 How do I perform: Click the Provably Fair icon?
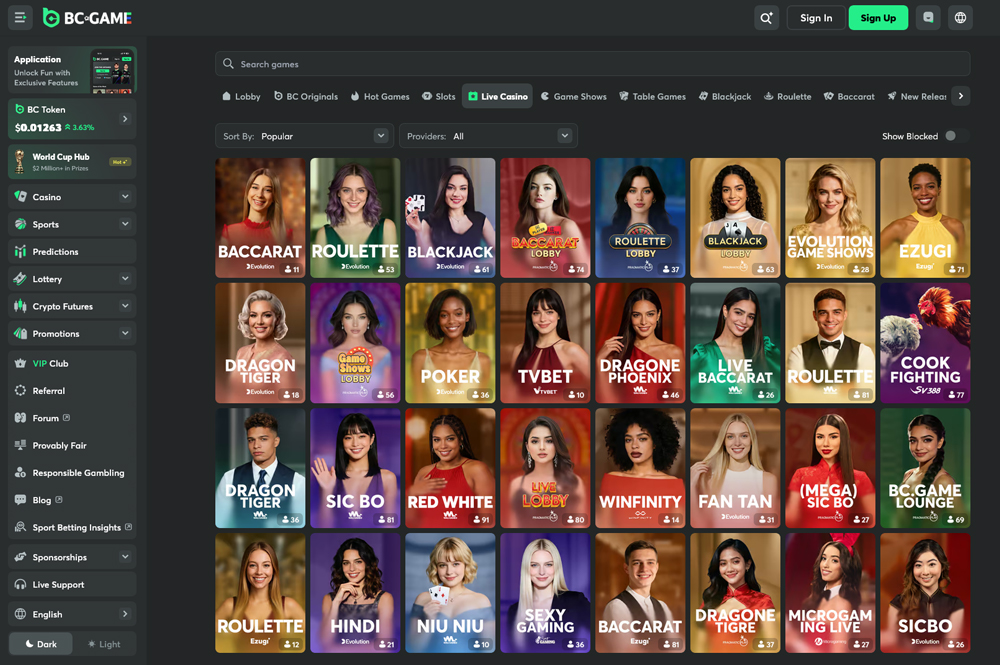tap(20, 445)
